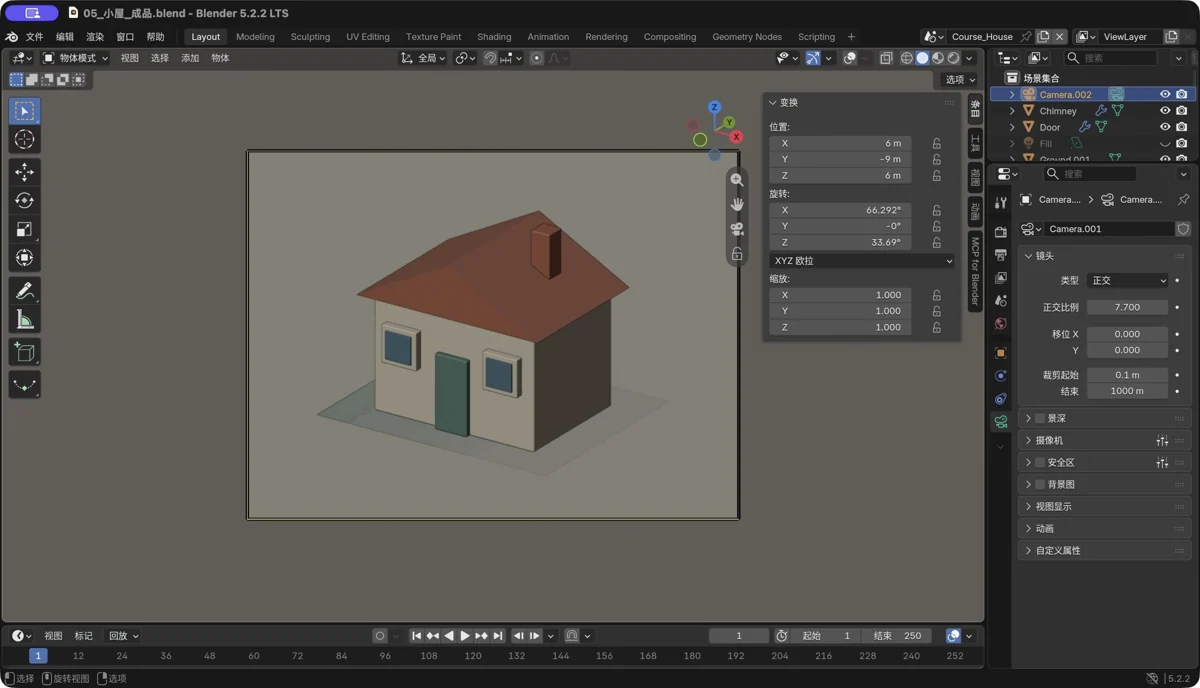Open the 选项 options button in the viewport

point(960,80)
